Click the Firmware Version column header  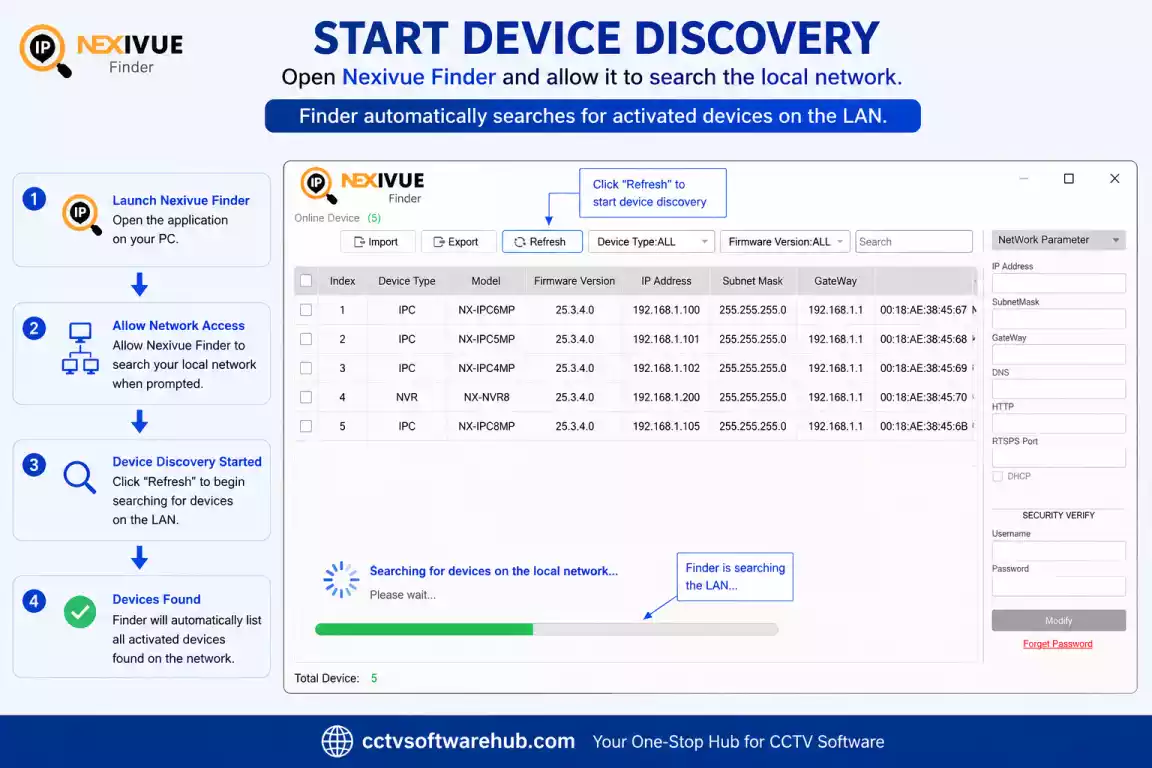[575, 281]
